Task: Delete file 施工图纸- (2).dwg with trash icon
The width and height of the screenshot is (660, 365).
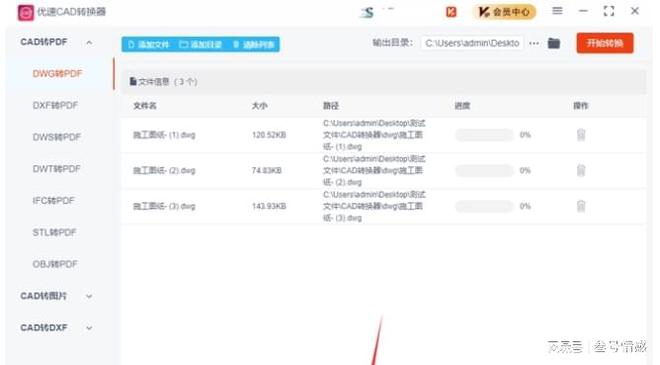Action: coord(581,171)
